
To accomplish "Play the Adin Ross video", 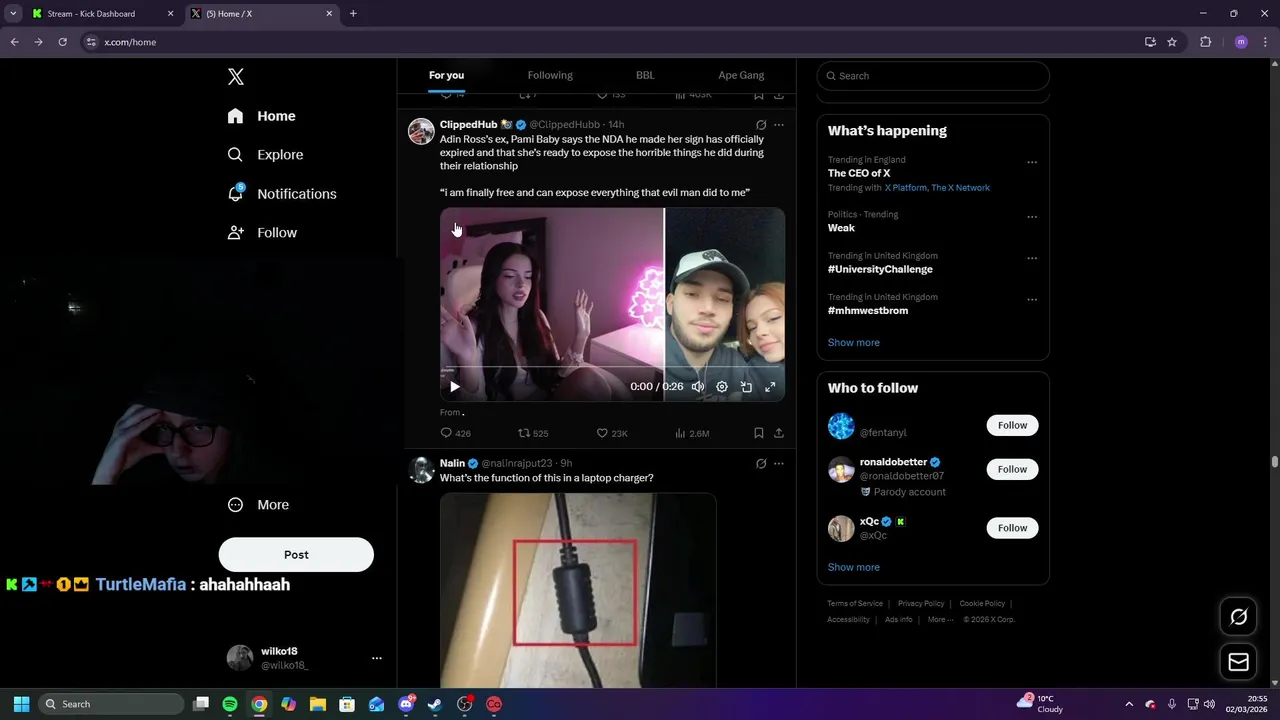I will 454,387.
